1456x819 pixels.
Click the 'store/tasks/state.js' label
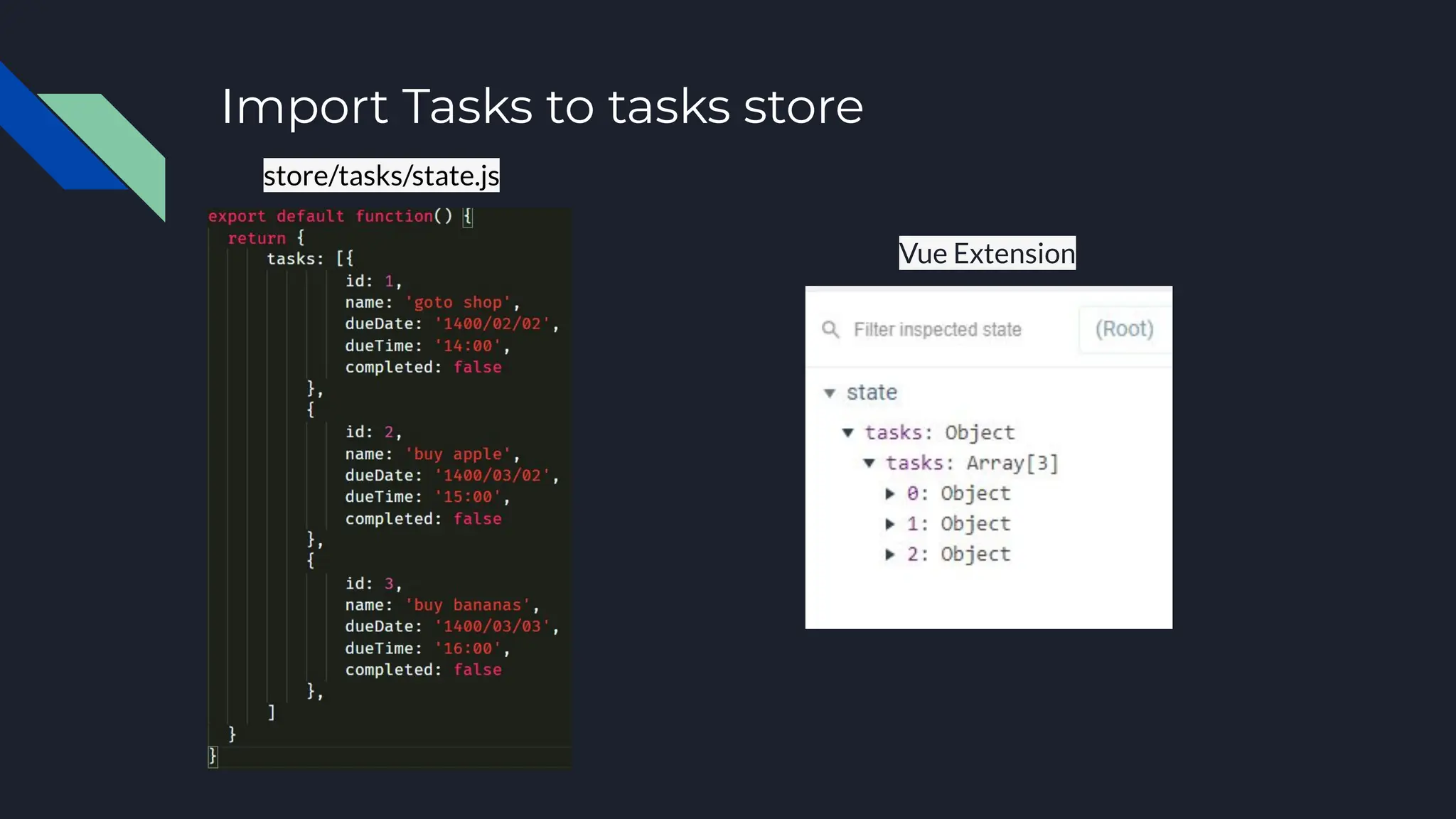(x=382, y=176)
